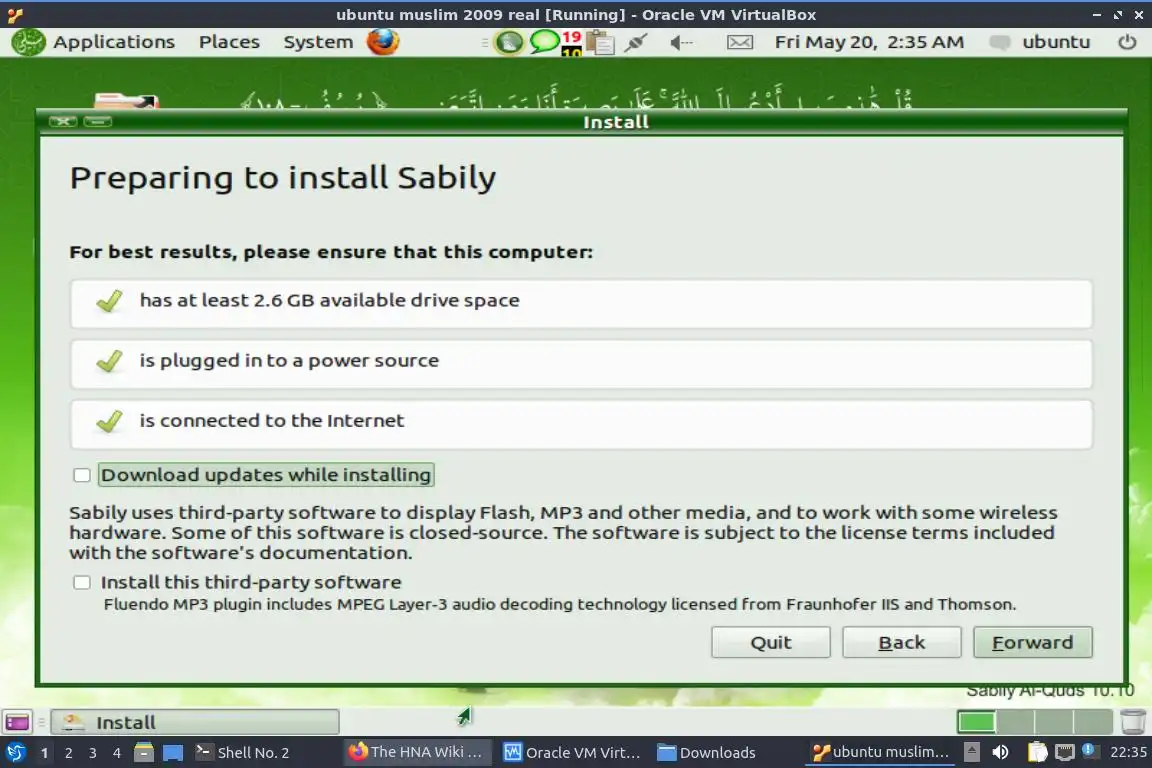Open the Places menu
This screenshot has height=768, width=1152.
(229, 42)
